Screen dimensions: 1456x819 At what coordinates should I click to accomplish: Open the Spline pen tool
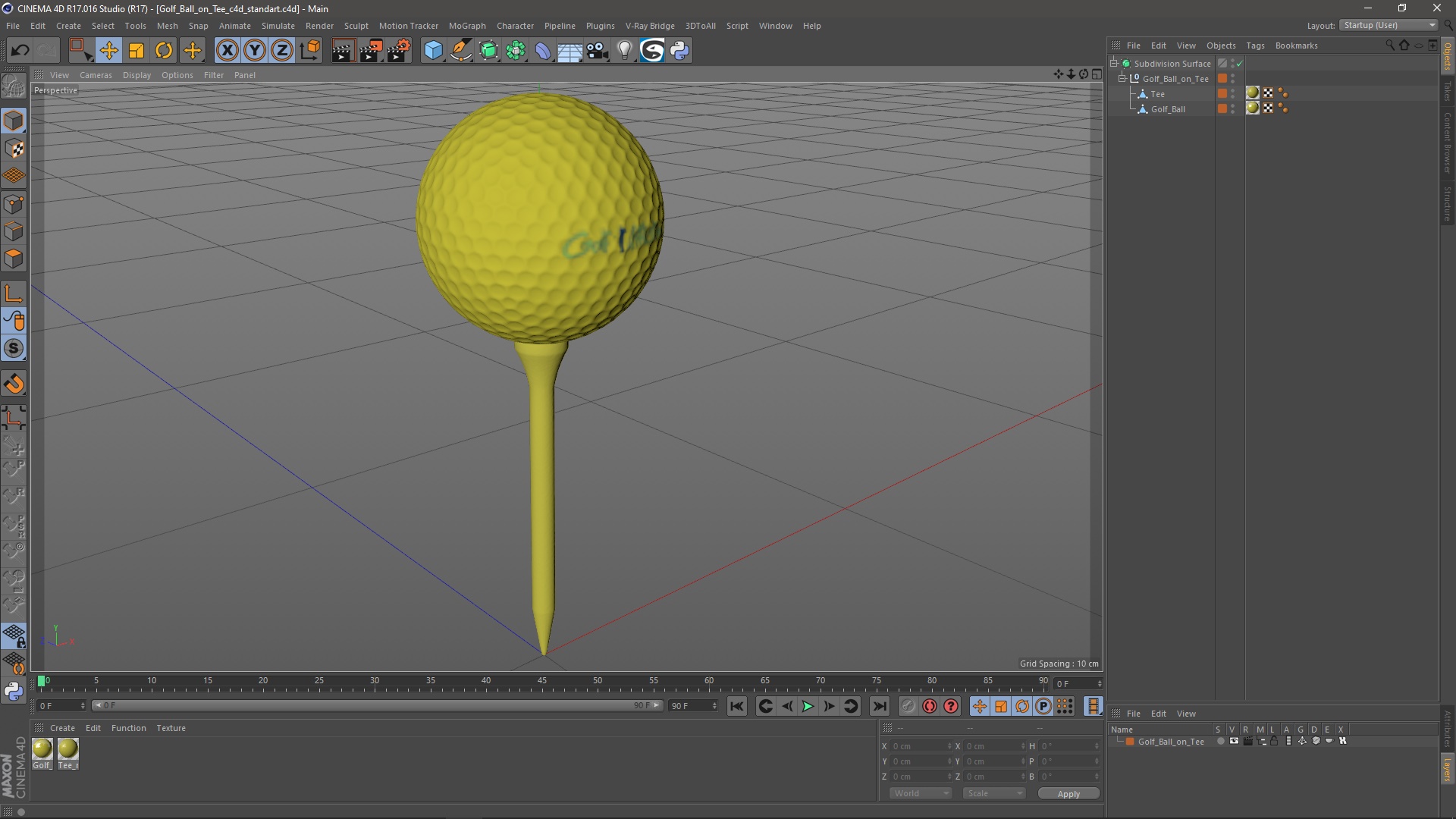[x=461, y=51]
